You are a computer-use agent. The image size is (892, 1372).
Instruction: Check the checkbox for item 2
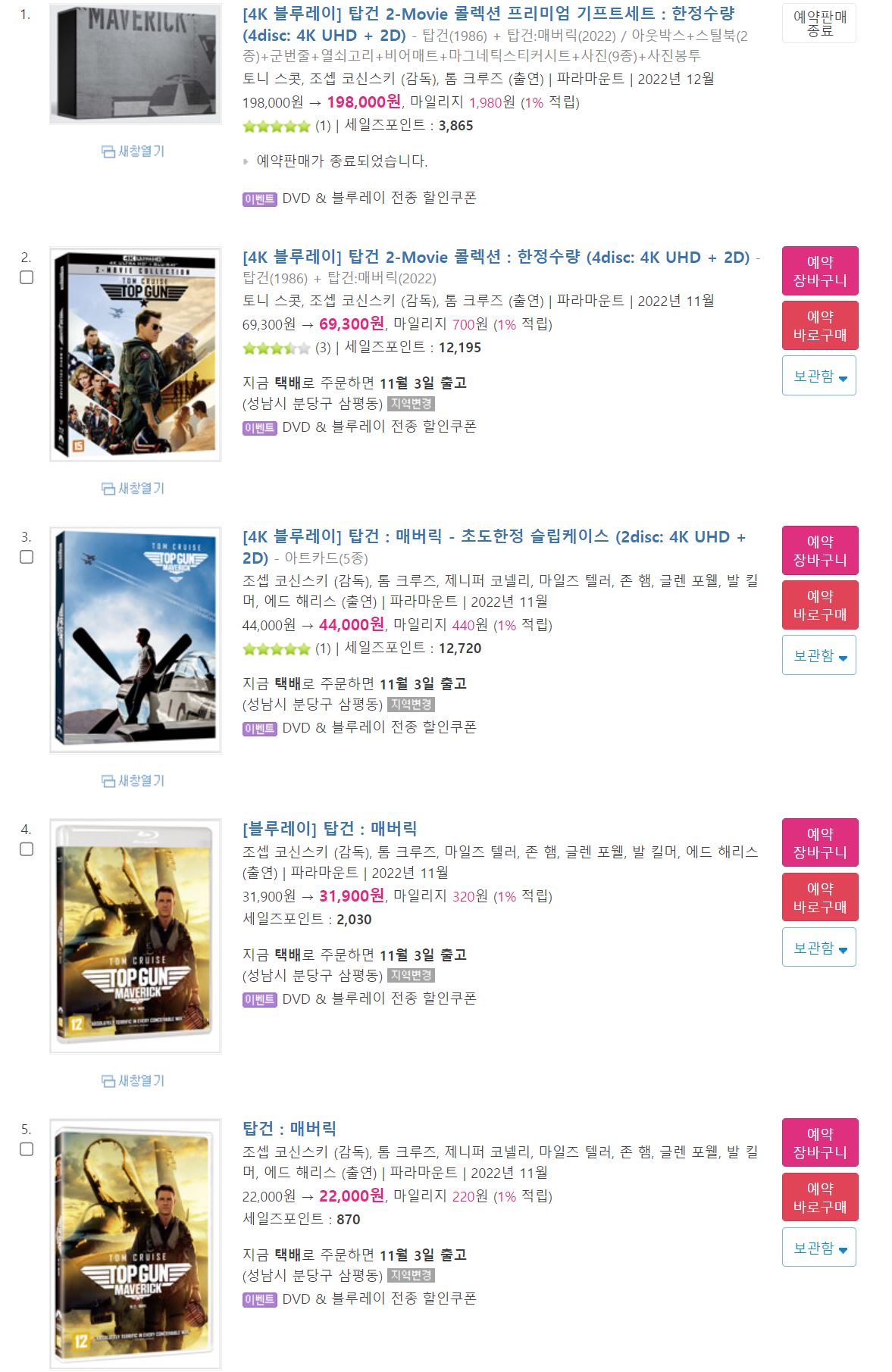click(x=27, y=277)
